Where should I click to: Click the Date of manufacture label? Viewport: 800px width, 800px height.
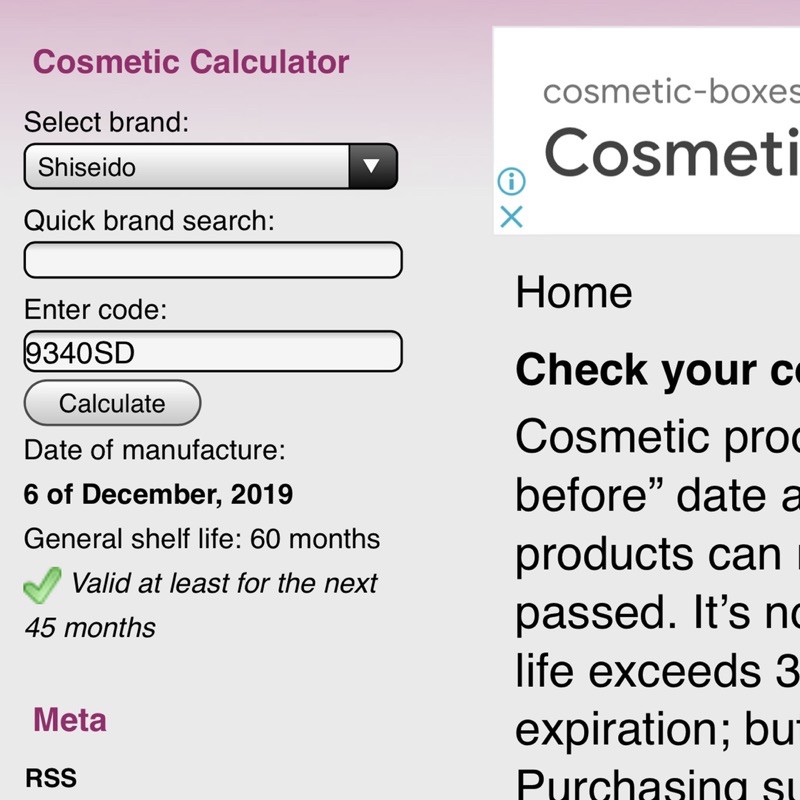[x=155, y=450]
